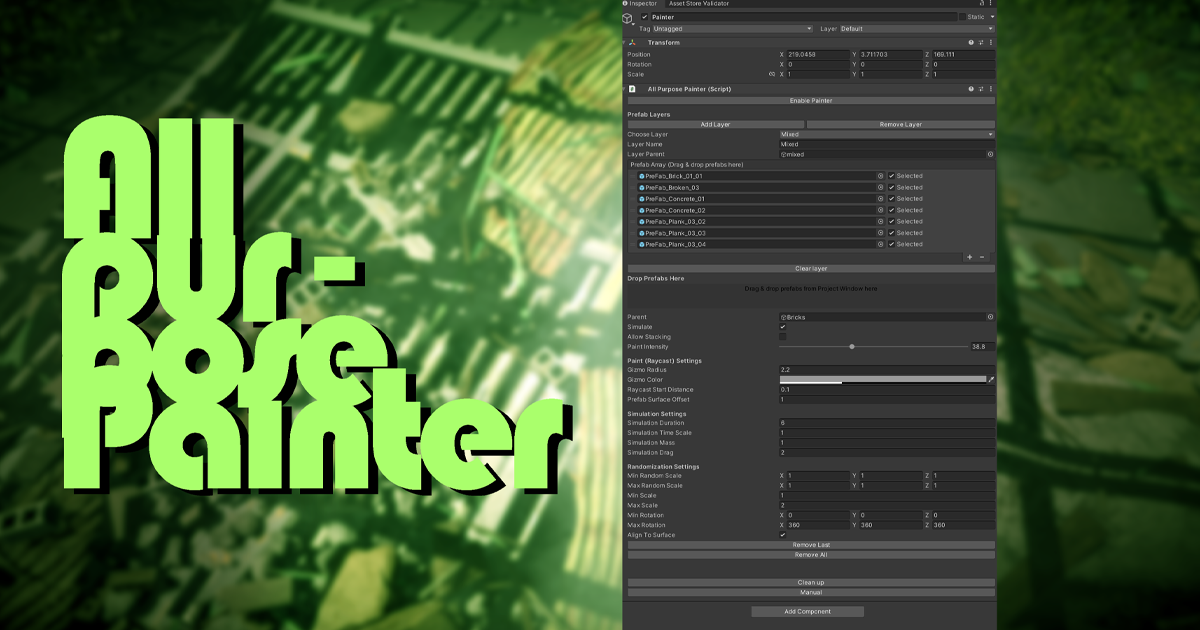Open the Gizmo Color swatch
1200x630 pixels.
[883, 380]
